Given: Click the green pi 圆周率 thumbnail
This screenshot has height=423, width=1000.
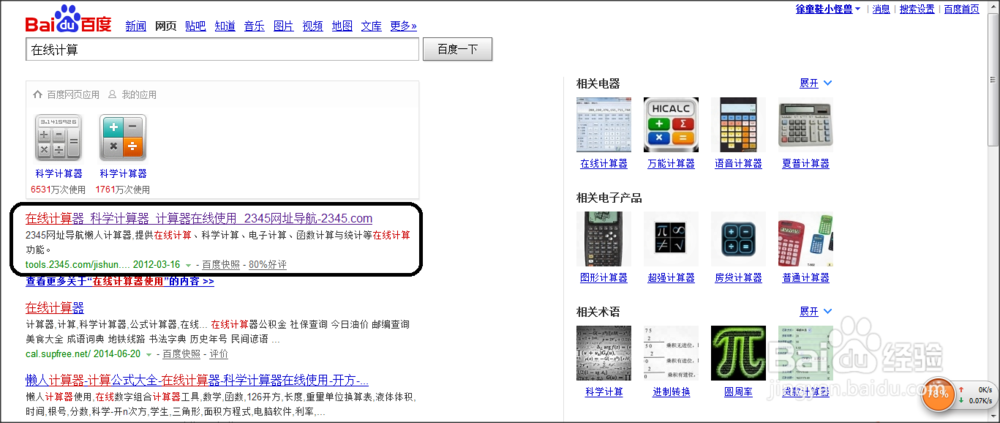Looking at the screenshot, I should [x=738, y=353].
